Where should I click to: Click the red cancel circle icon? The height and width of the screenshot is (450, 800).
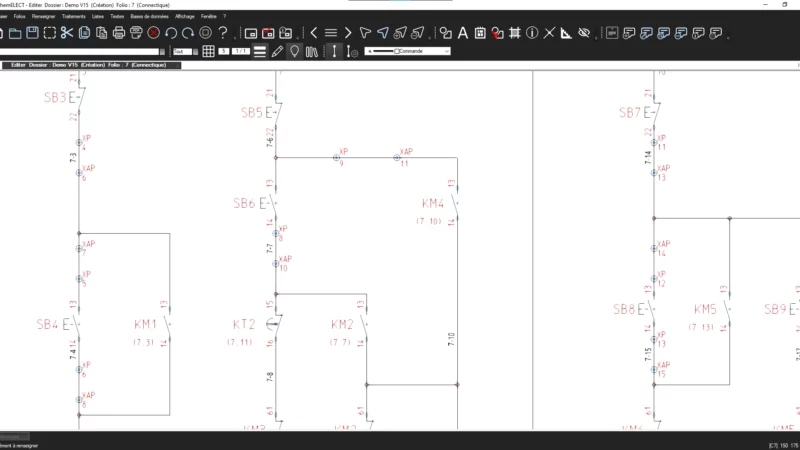(x=154, y=33)
